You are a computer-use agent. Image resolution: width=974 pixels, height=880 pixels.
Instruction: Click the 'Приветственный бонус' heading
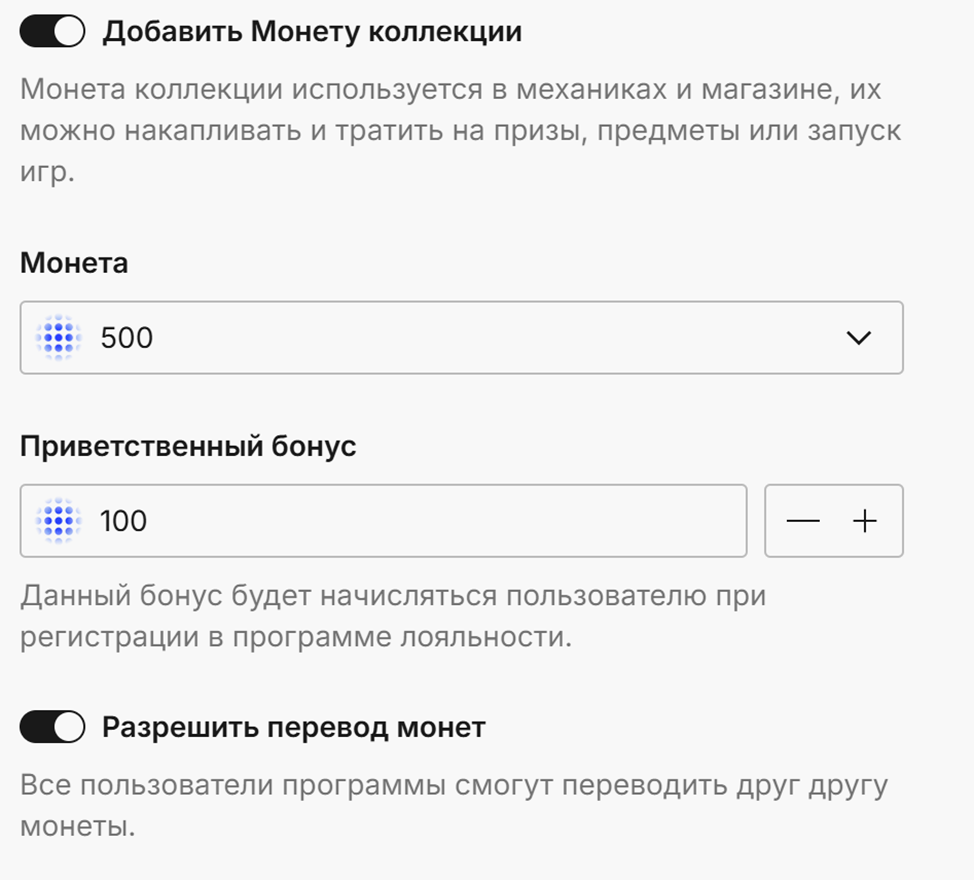click(188, 447)
